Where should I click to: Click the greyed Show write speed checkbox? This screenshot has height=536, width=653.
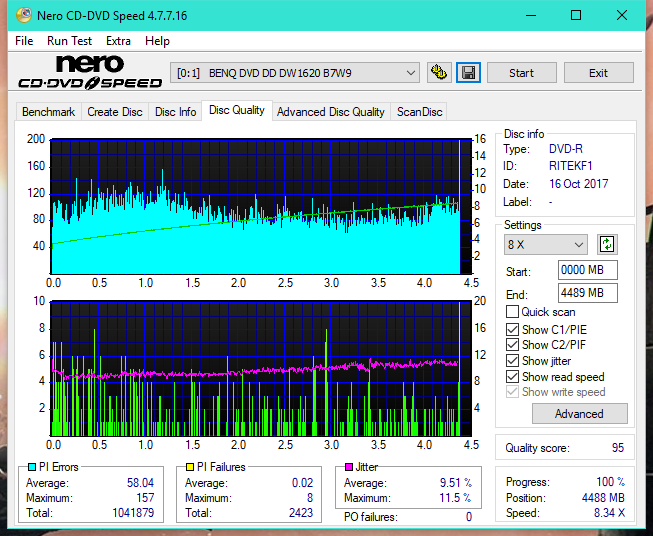512,392
